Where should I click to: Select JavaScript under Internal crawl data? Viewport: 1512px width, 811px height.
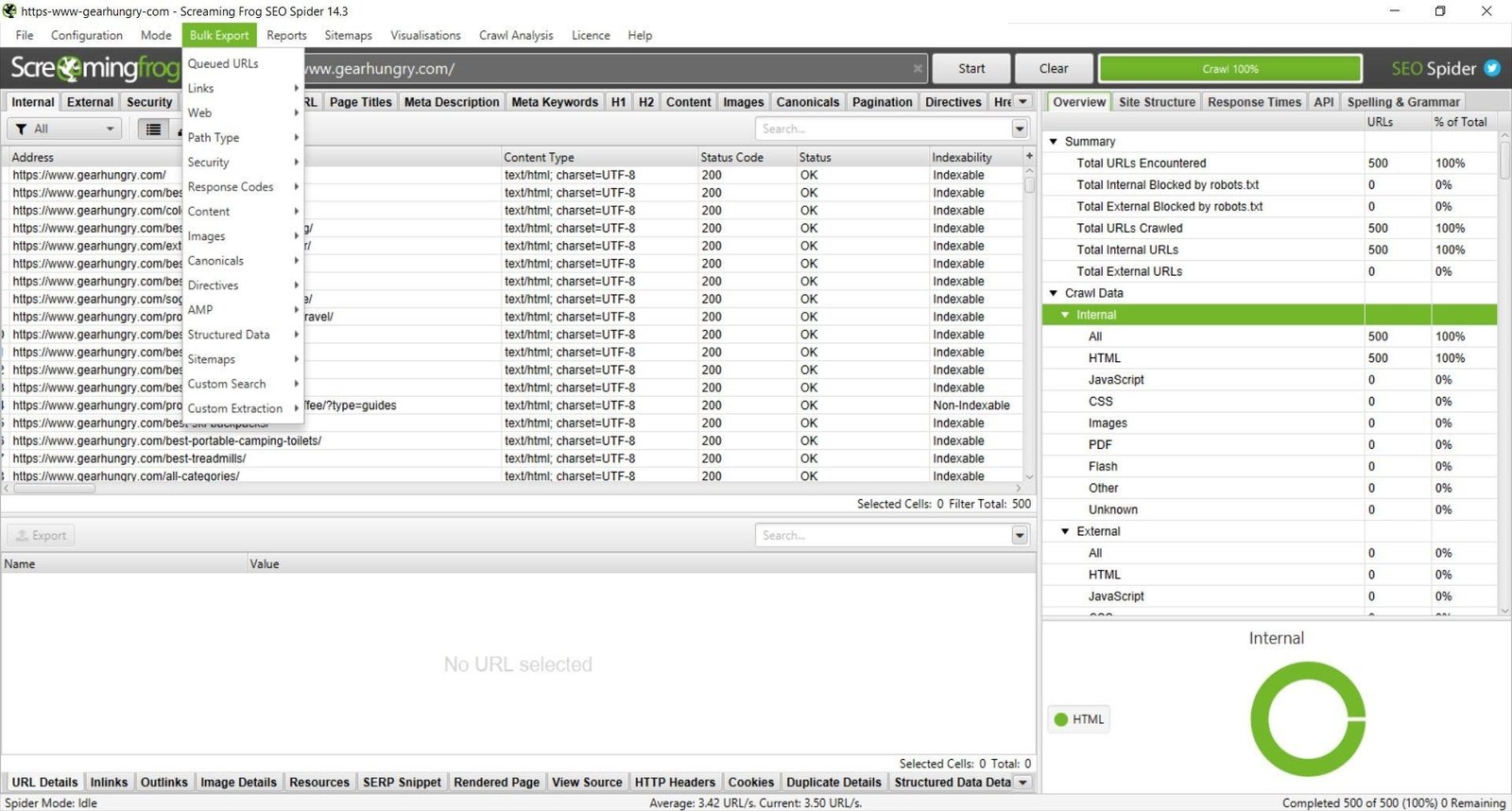point(1270,379)
